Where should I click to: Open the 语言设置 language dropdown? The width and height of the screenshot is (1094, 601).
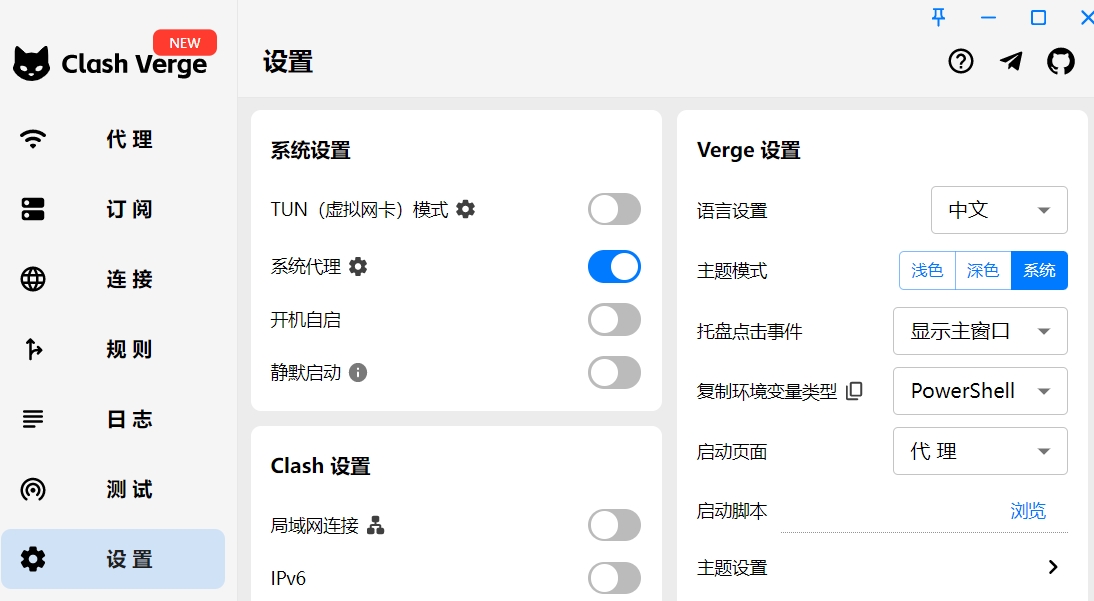click(x=998, y=210)
